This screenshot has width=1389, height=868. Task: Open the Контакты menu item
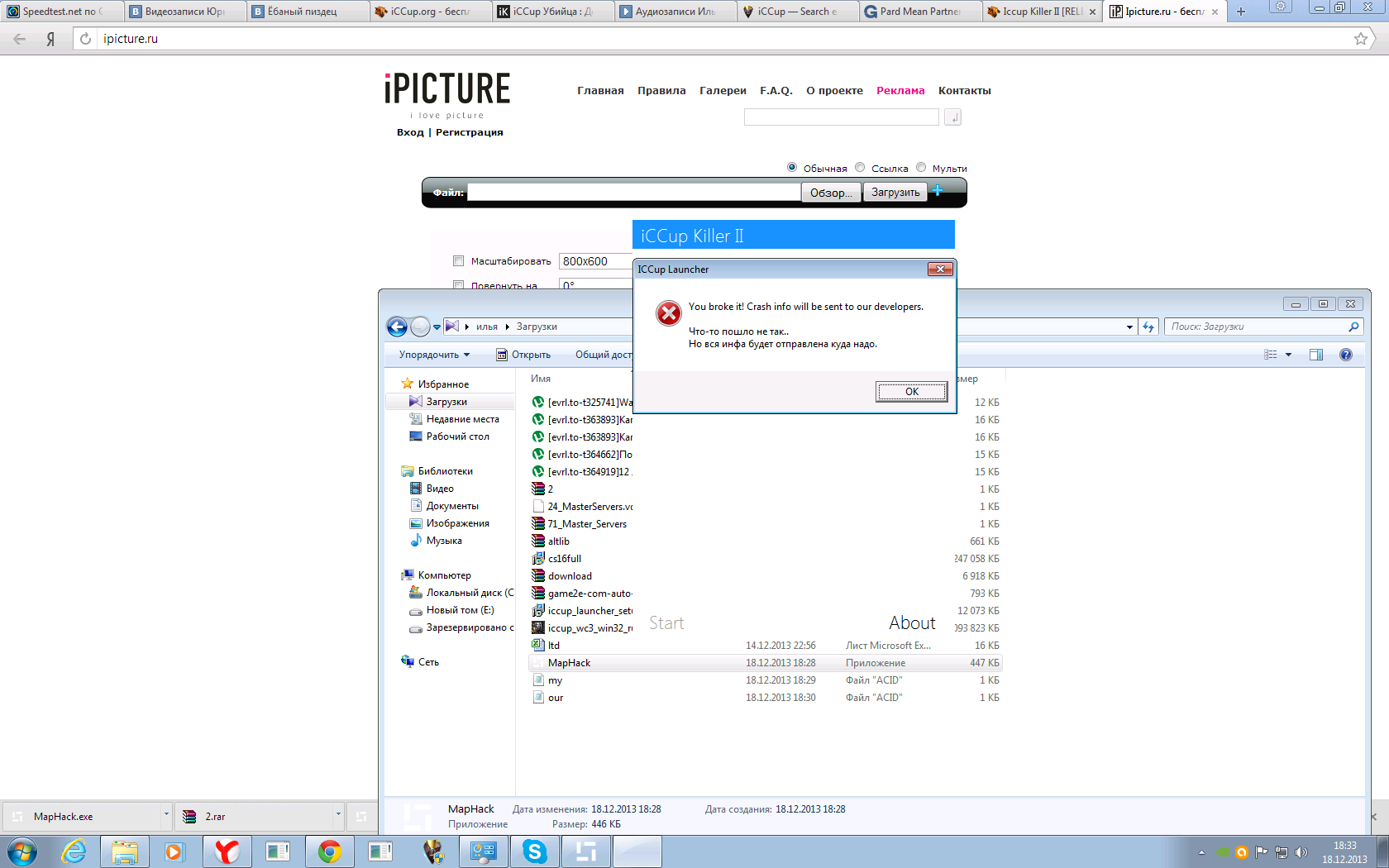coord(964,91)
